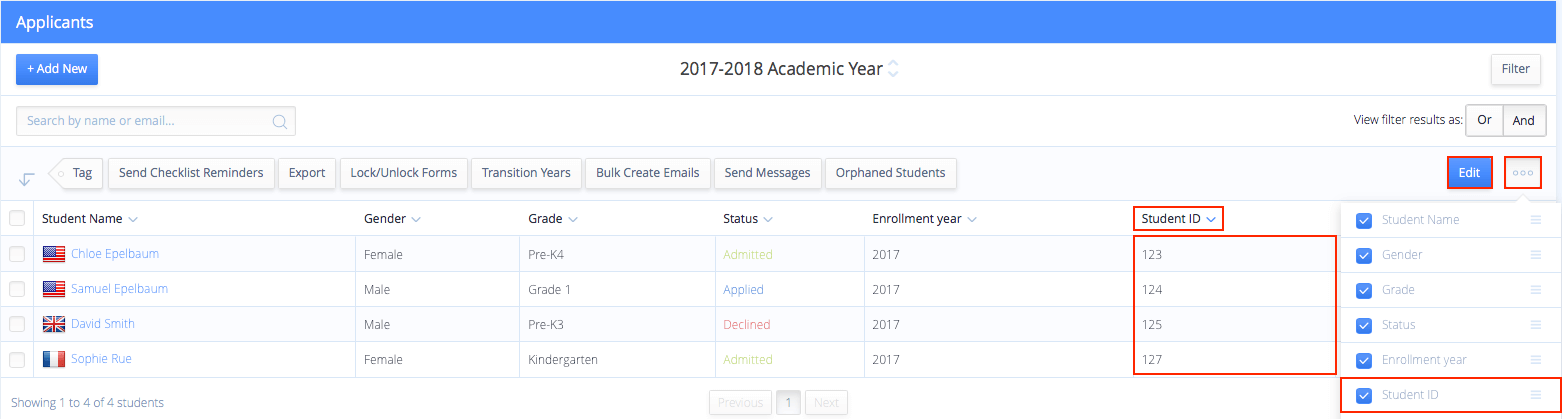Click the UK flag beside David Smith
This screenshot has width=1562, height=419.
pos(54,324)
